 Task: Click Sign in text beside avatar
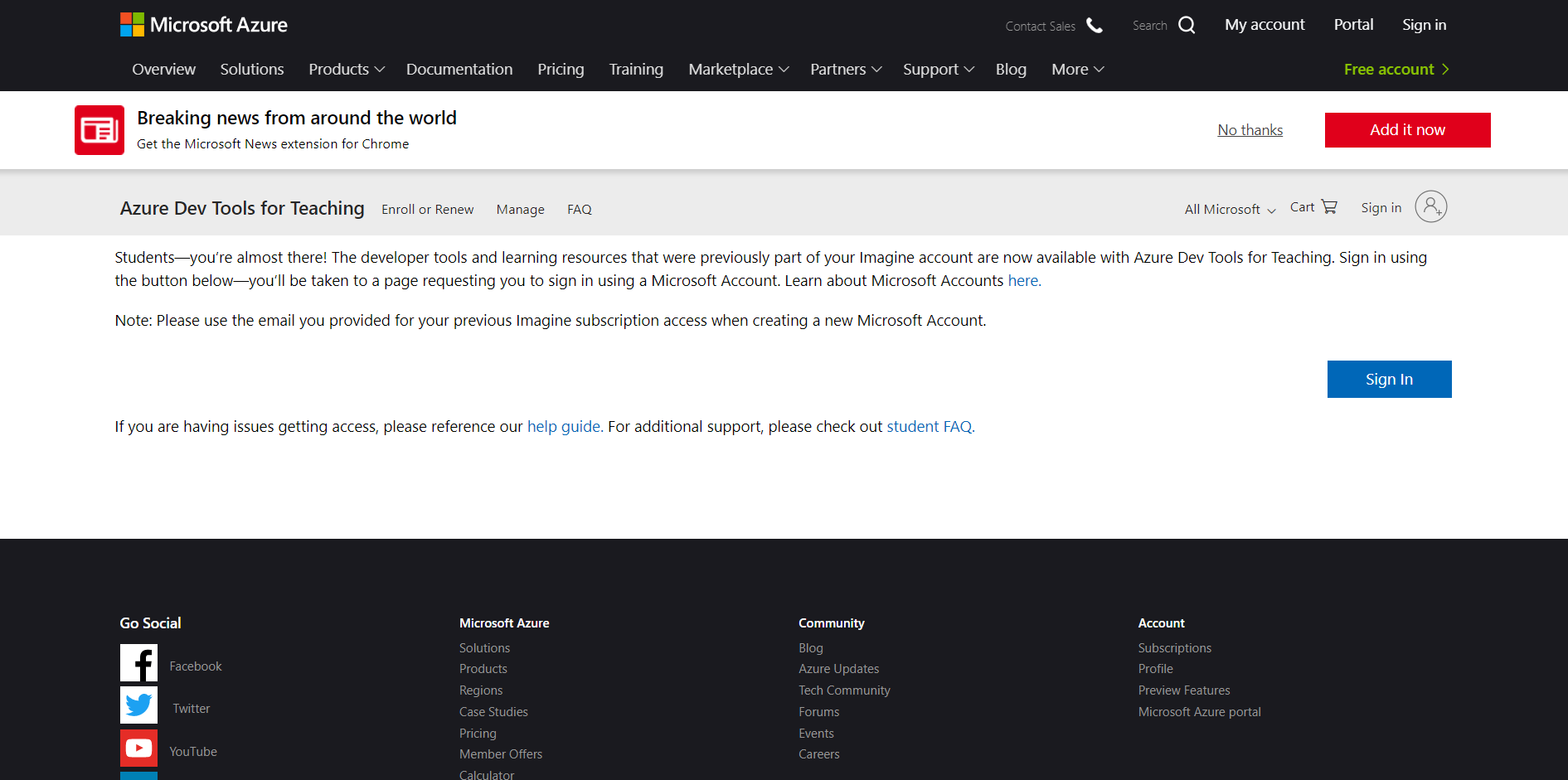[x=1381, y=208]
